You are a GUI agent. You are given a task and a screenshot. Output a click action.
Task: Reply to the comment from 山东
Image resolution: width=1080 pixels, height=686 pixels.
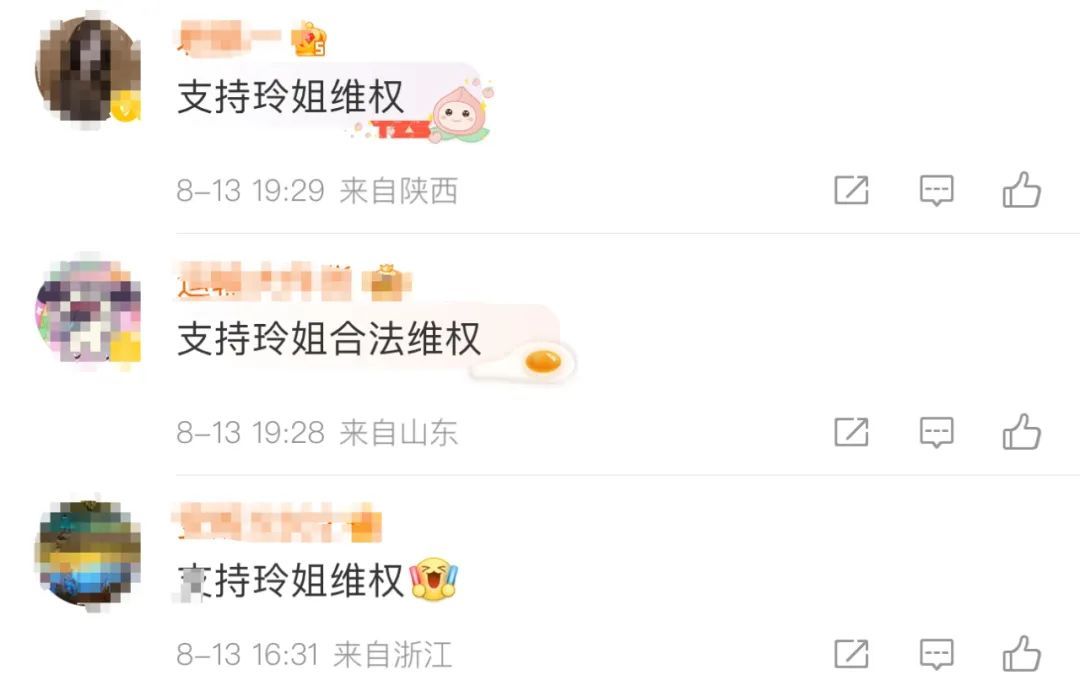coord(937,433)
